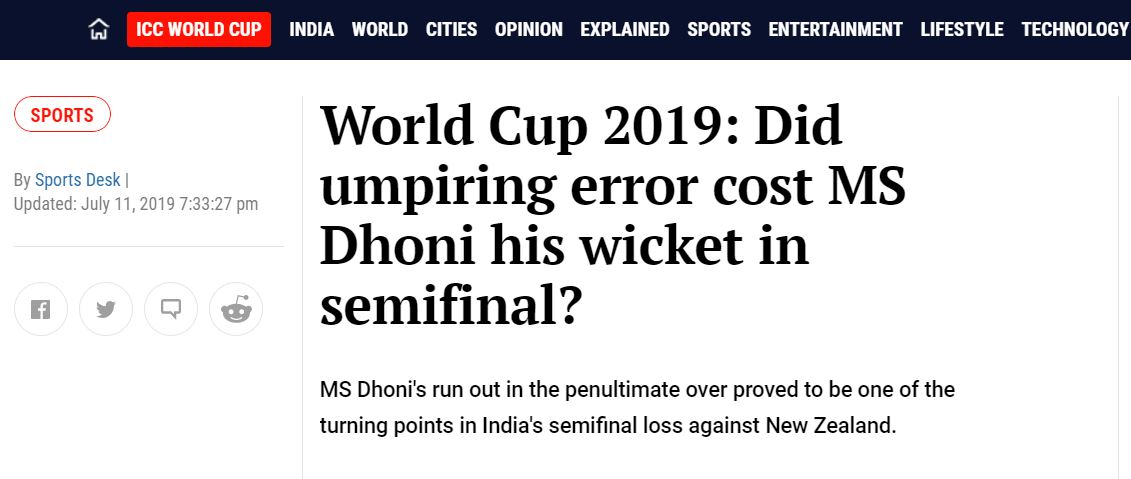
Task: Select the article summary paragraph about Dhoni
Action: pyautogui.click(x=637, y=408)
